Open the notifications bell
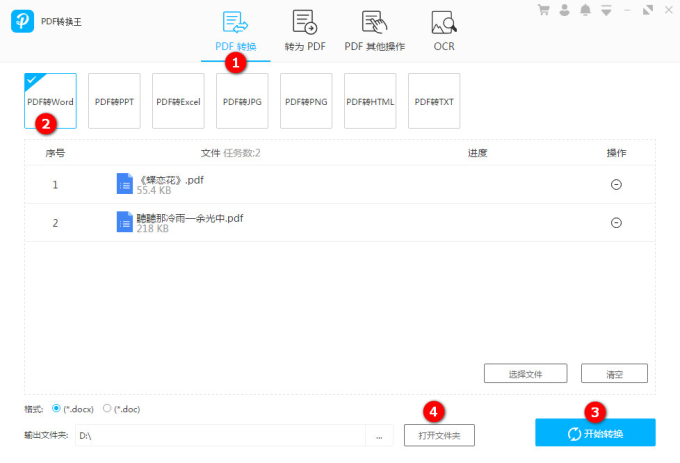The width and height of the screenshot is (680, 463). 585,10
